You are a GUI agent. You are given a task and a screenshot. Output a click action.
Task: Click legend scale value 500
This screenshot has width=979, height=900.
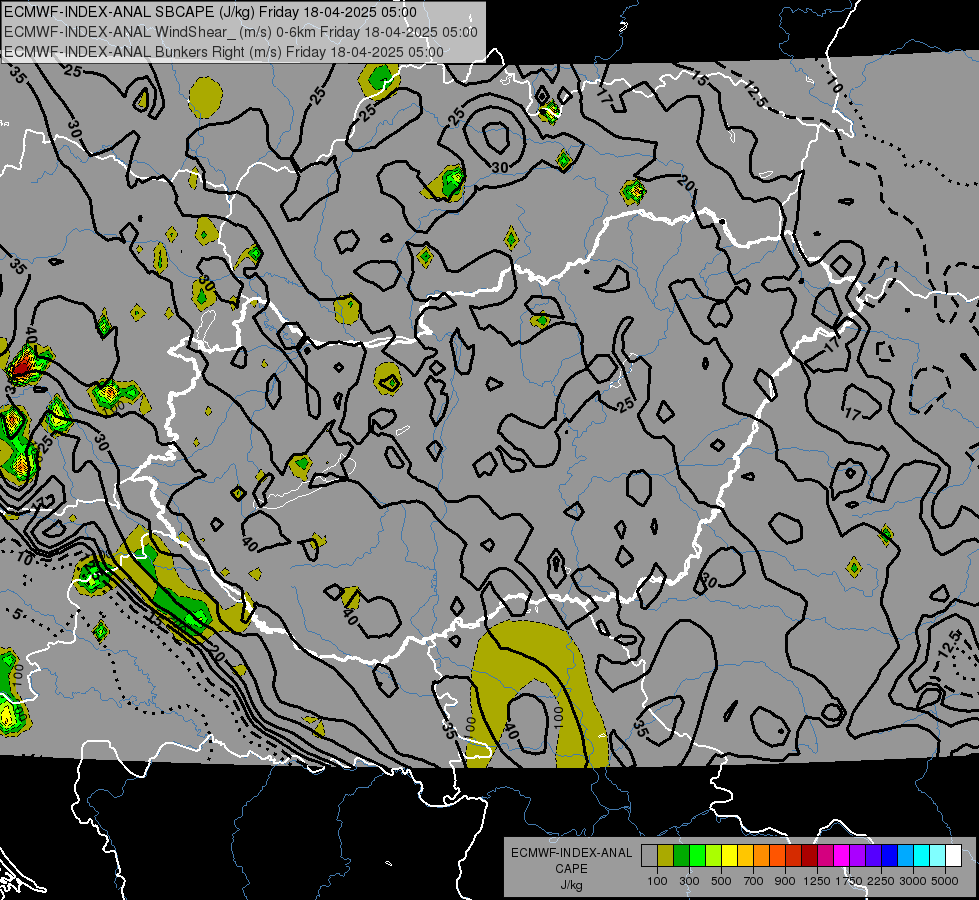click(721, 881)
